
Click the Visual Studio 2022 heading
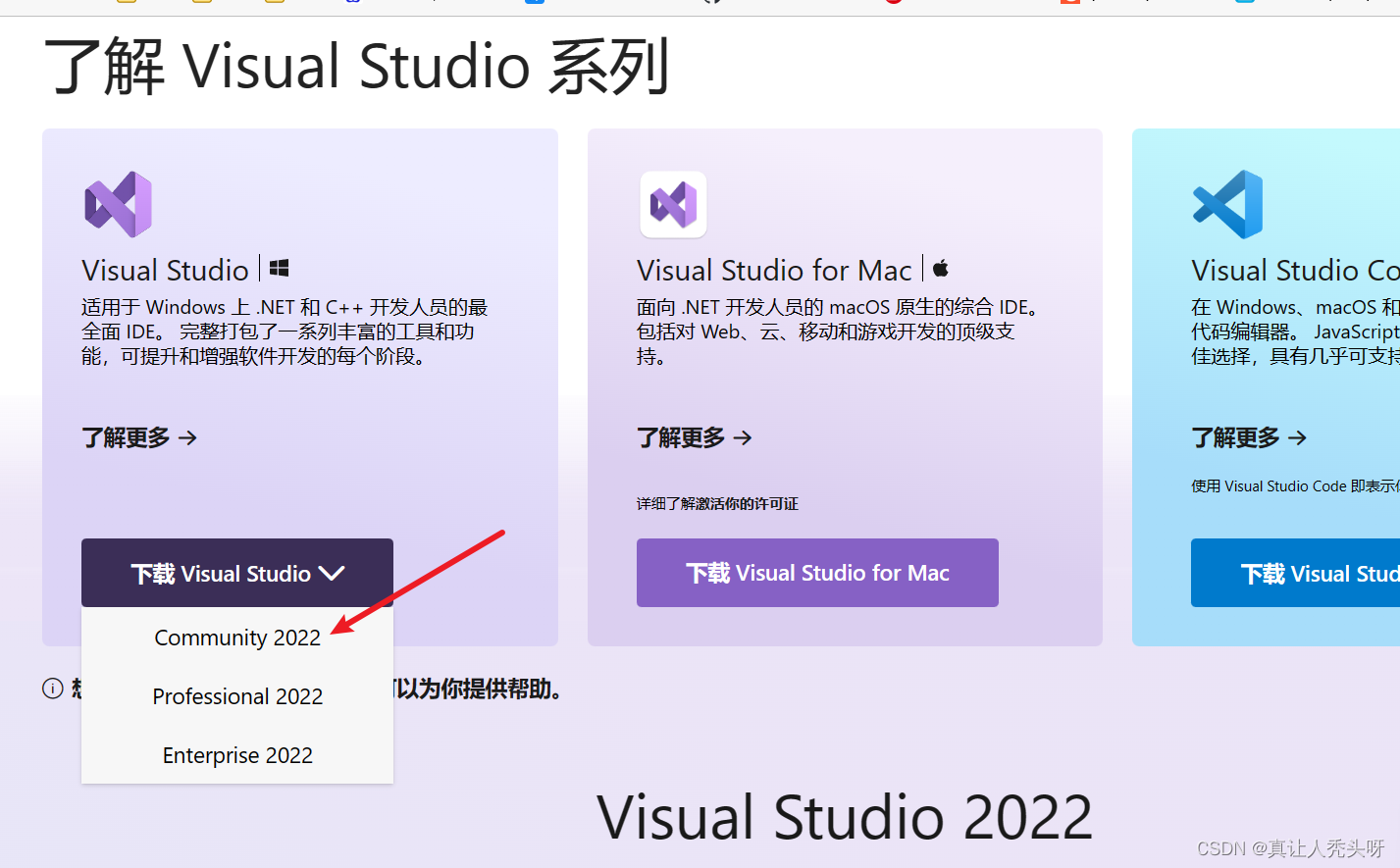point(845,817)
